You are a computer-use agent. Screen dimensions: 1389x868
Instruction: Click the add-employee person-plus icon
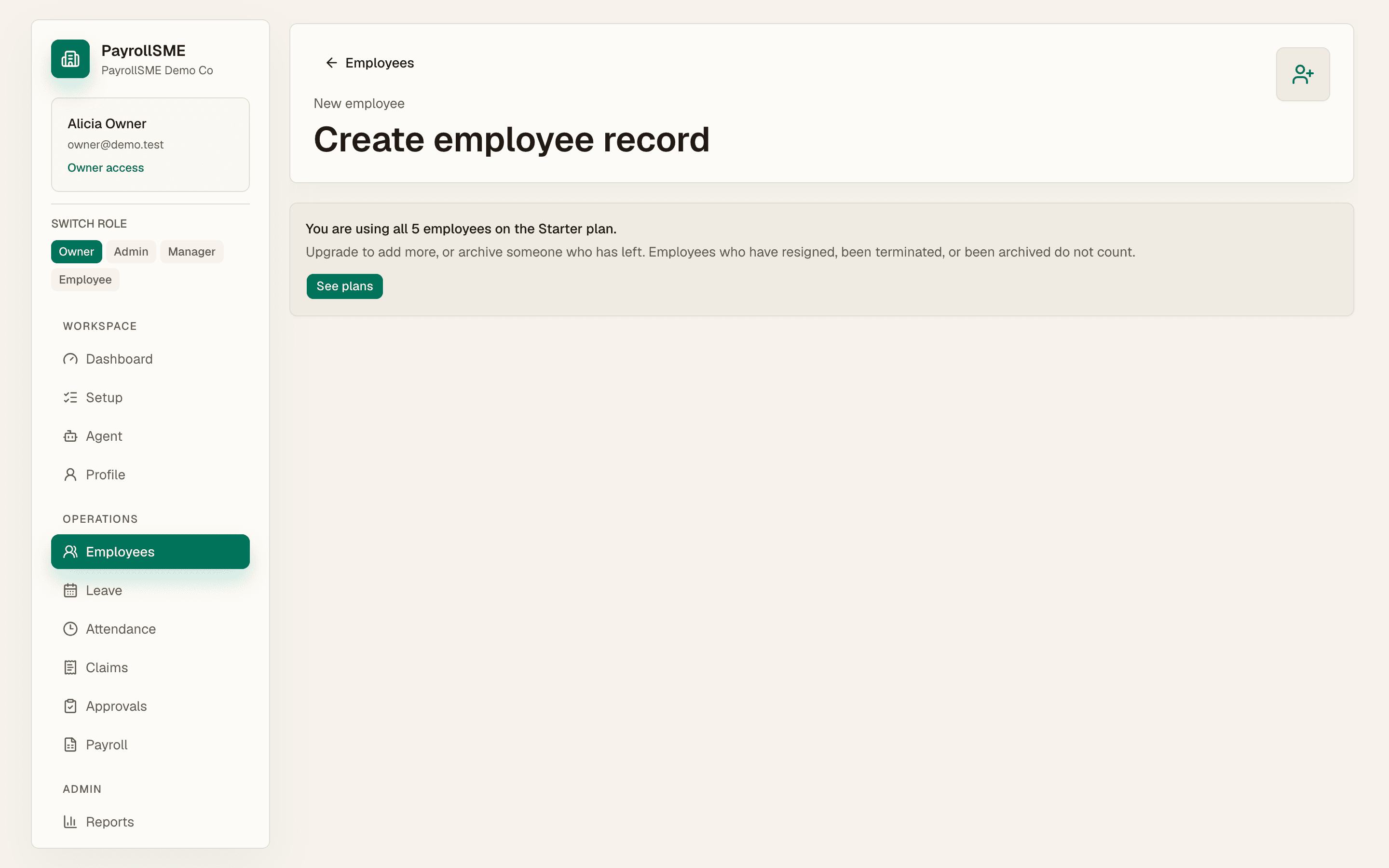point(1302,74)
